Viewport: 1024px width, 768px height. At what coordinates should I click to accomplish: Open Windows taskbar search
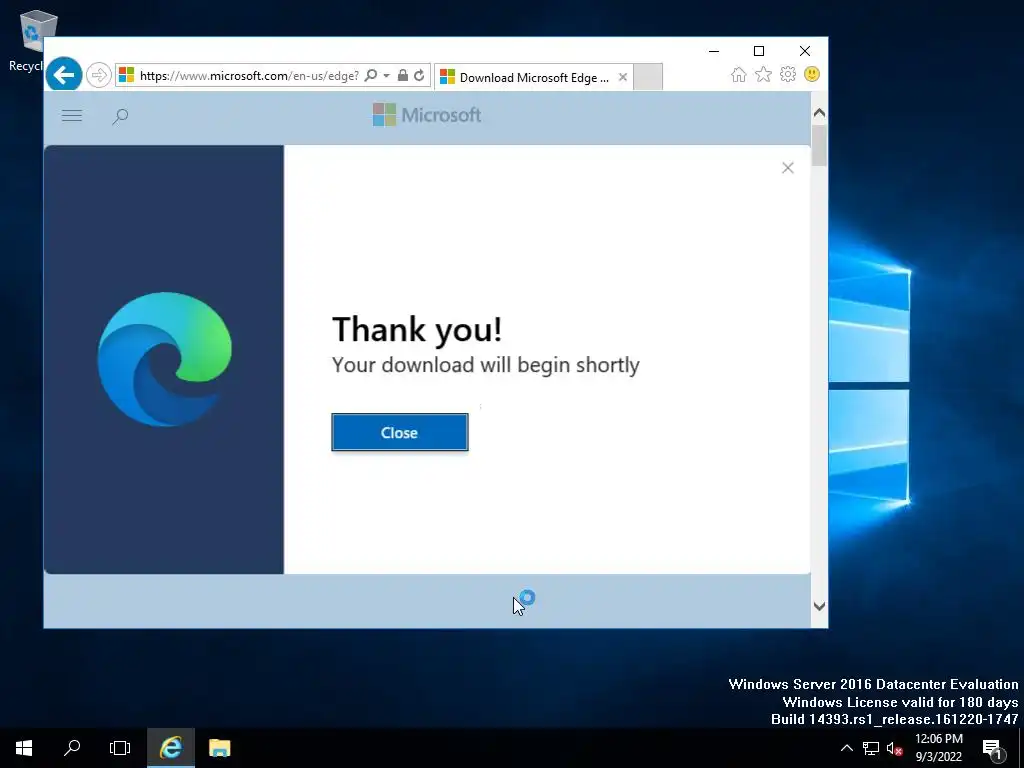point(72,748)
